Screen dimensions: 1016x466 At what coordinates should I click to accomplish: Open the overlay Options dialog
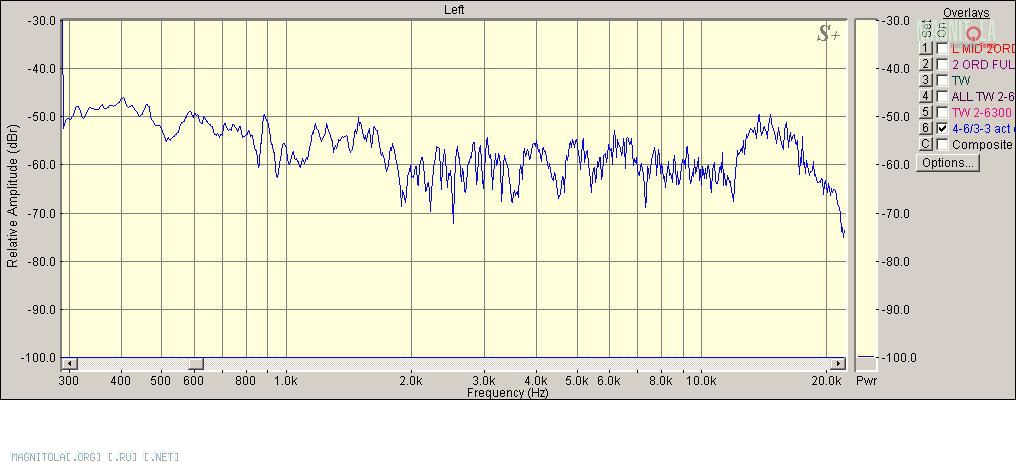pyautogui.click(x=947, y=163)
